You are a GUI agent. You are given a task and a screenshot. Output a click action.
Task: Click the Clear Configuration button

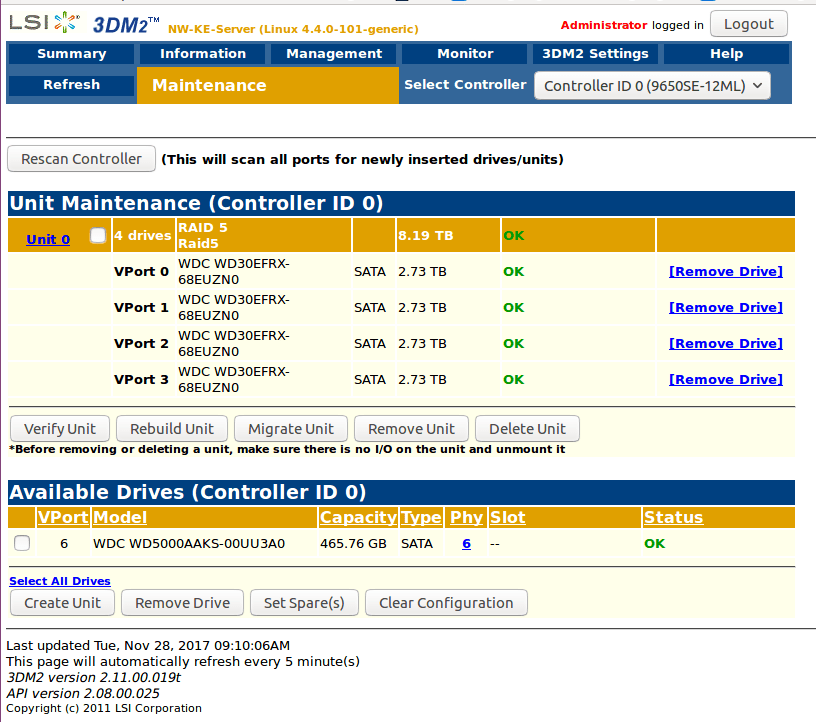(x=446, y=602)
